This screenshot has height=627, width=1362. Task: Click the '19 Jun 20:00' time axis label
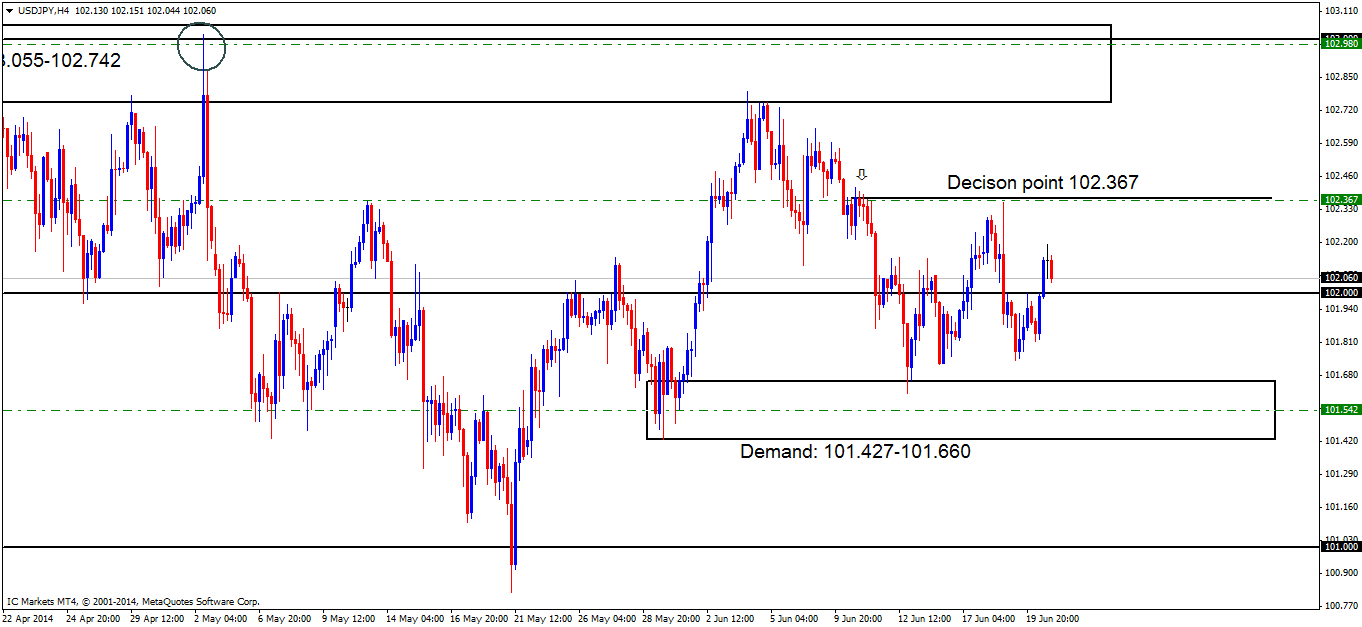(x=1051, y=618)
